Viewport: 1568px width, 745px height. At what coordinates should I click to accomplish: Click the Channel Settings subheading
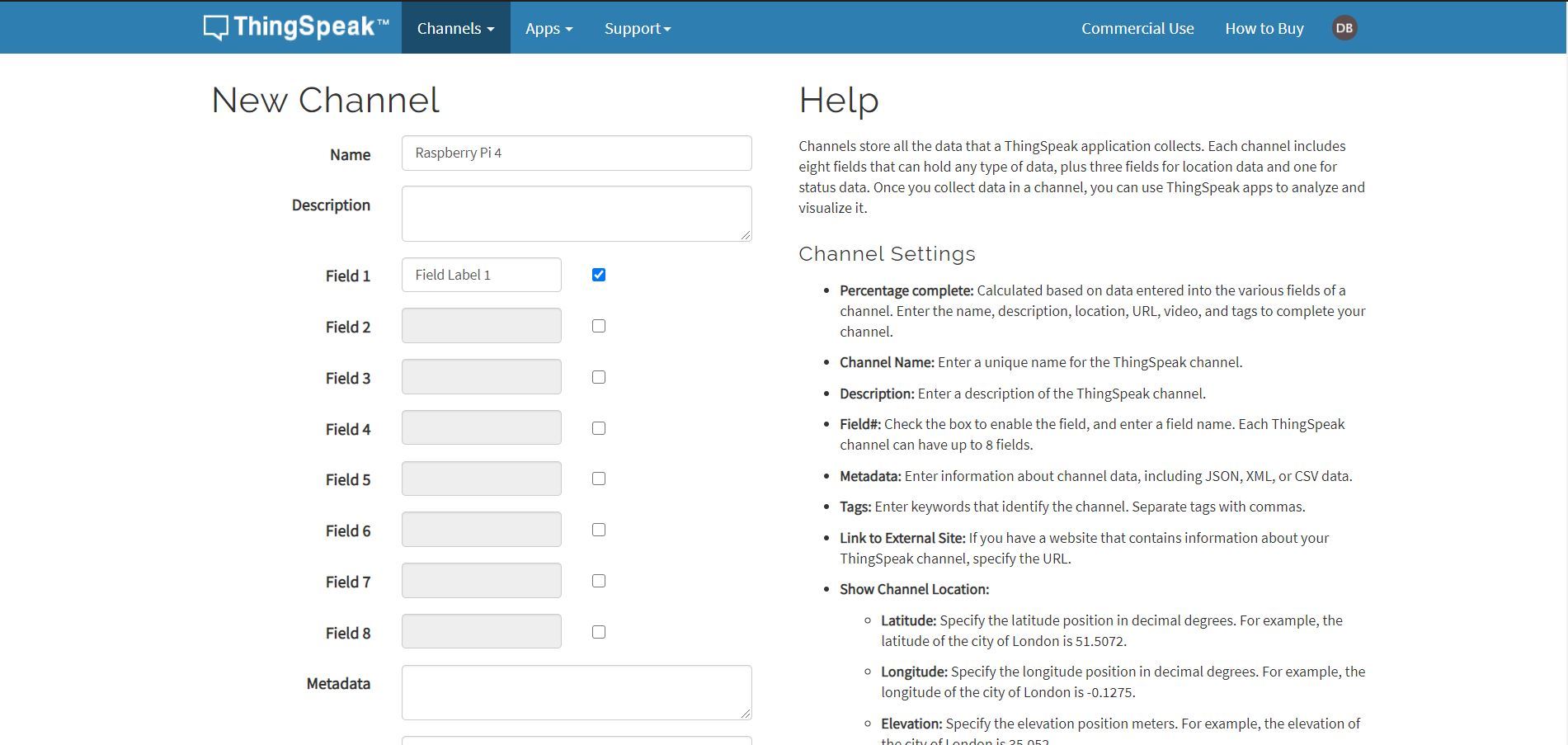coord(887,254)
